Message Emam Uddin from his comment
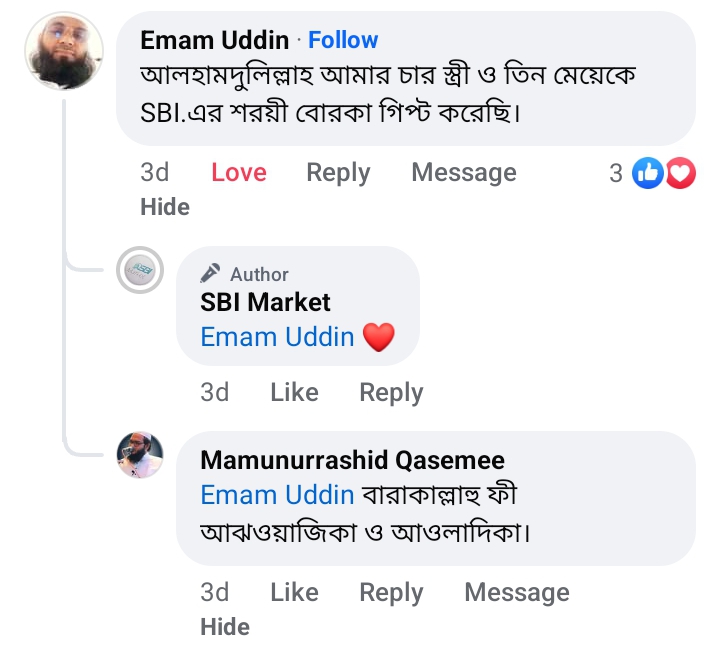Screen dimensions: 720x653 pyautogui.click(x=464, y=173)
